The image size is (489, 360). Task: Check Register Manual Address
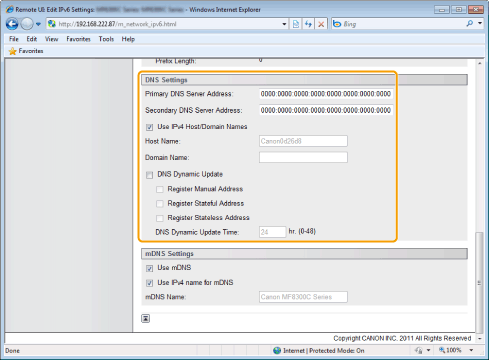[x=160, y=189]
